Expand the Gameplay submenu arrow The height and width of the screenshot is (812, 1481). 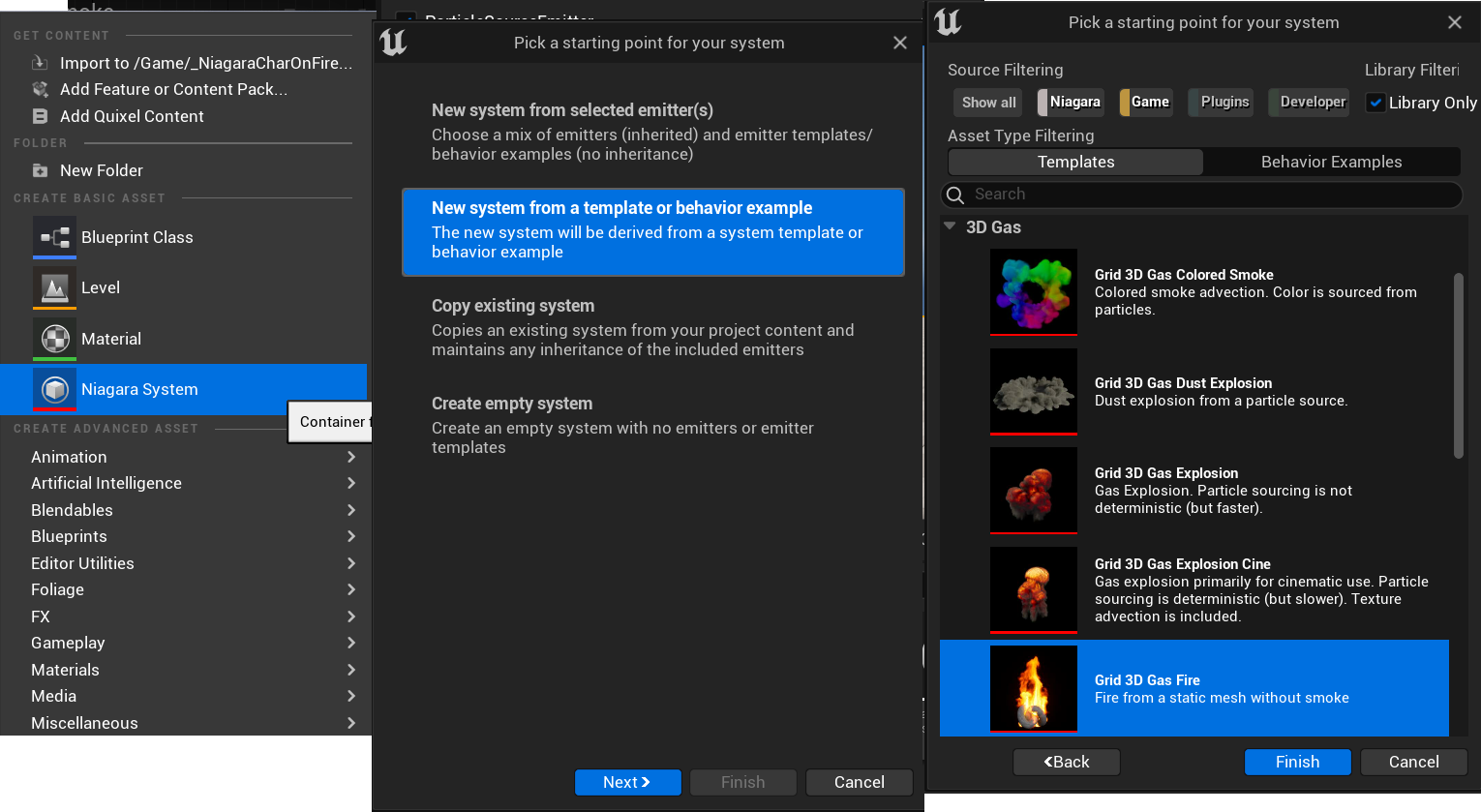(x=351, y=643)
